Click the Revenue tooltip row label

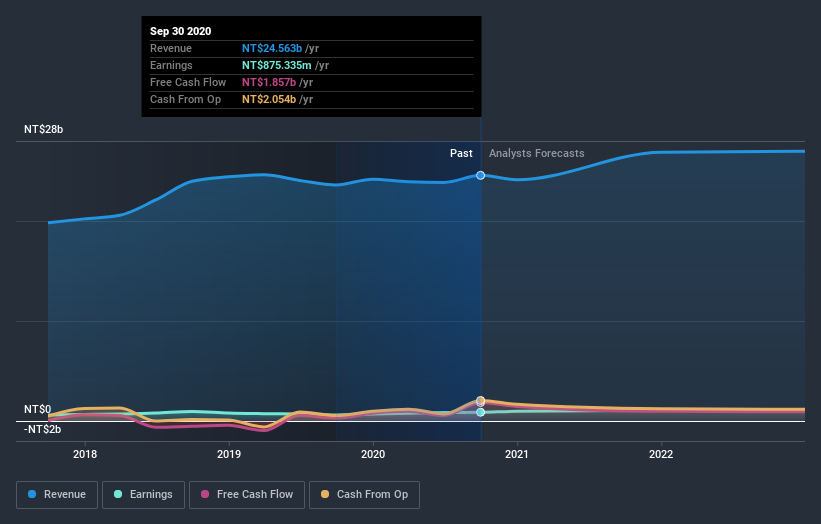[171, 48]
